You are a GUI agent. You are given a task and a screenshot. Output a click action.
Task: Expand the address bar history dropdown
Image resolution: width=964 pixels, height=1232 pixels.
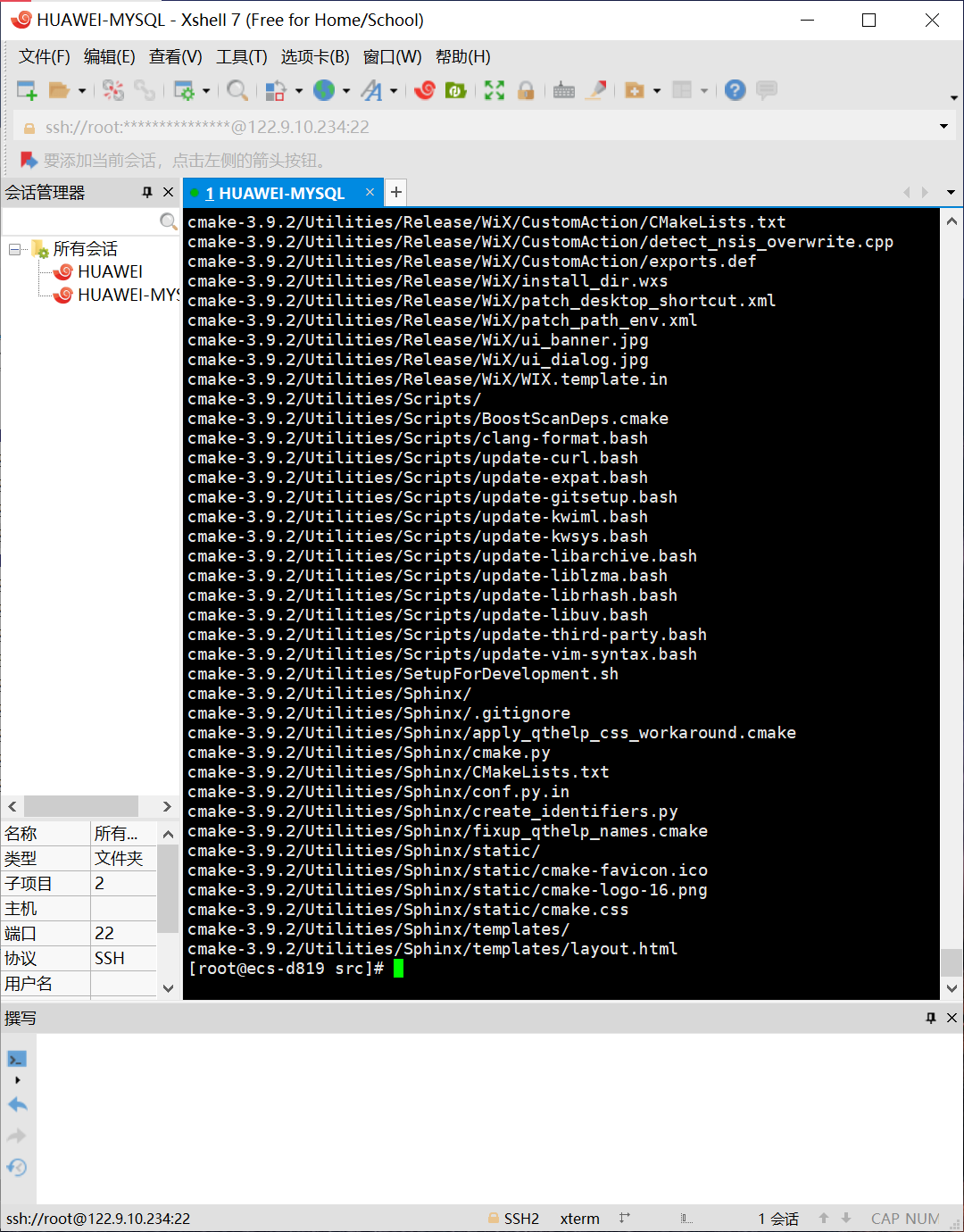click(943, 127)
